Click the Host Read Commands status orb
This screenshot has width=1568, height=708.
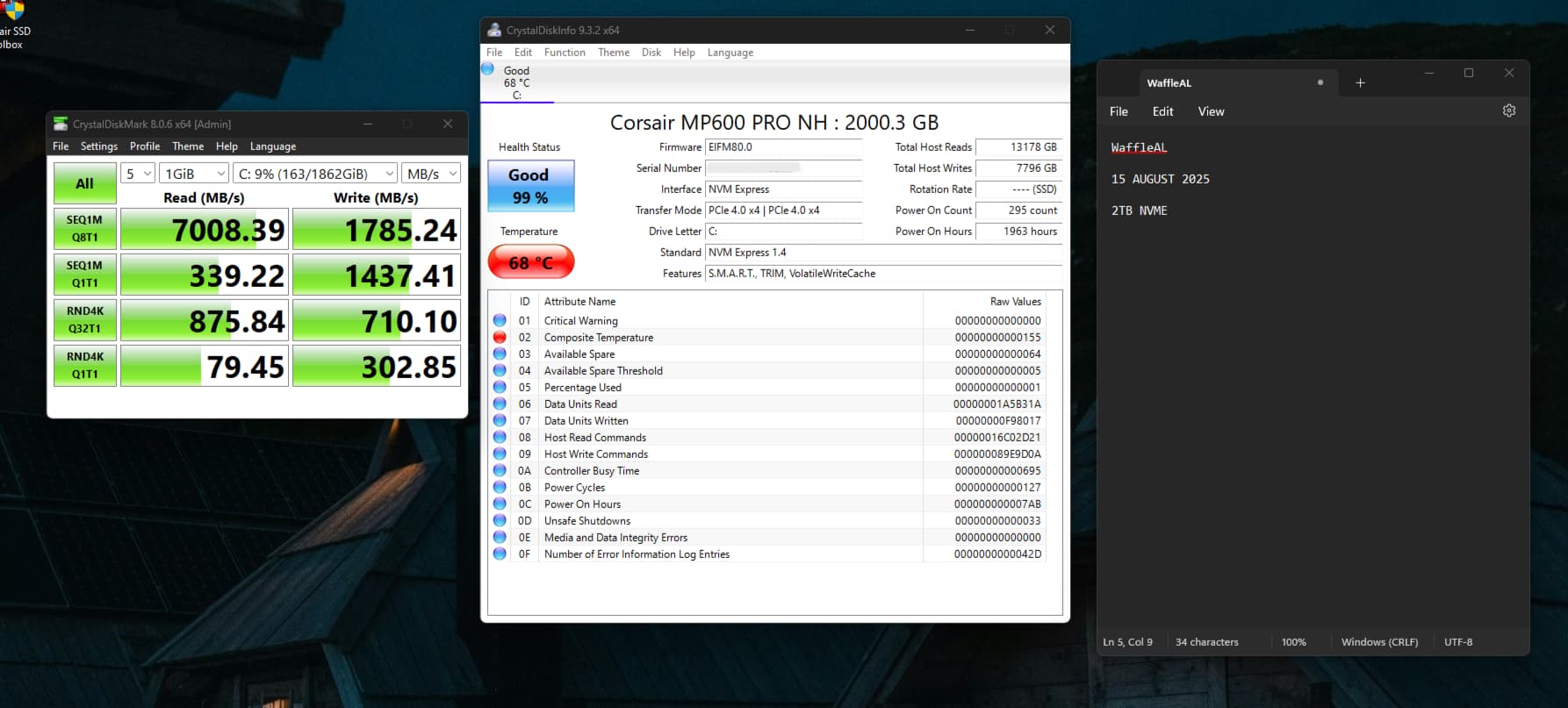500,437
